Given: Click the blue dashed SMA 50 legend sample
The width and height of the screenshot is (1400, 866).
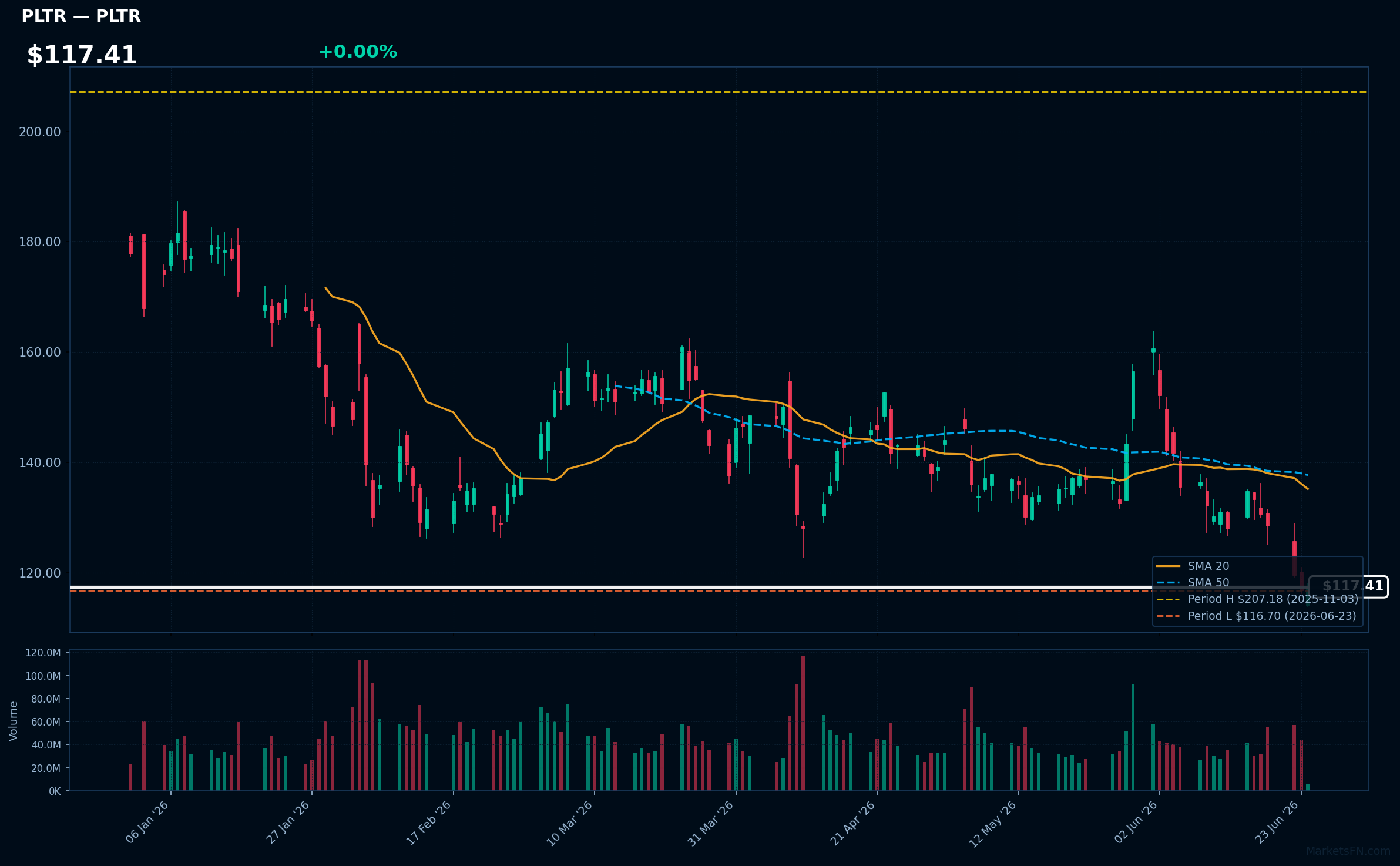Looking at the screenshot, I should tap(1168, 583).
